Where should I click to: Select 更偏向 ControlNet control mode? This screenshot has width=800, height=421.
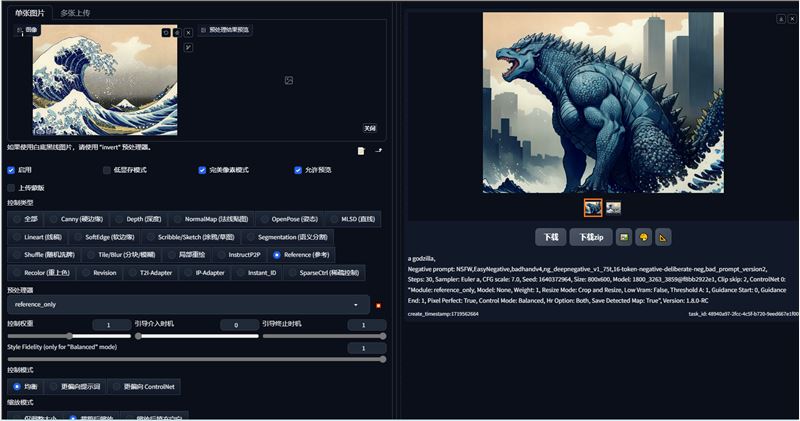coord(143,387)
